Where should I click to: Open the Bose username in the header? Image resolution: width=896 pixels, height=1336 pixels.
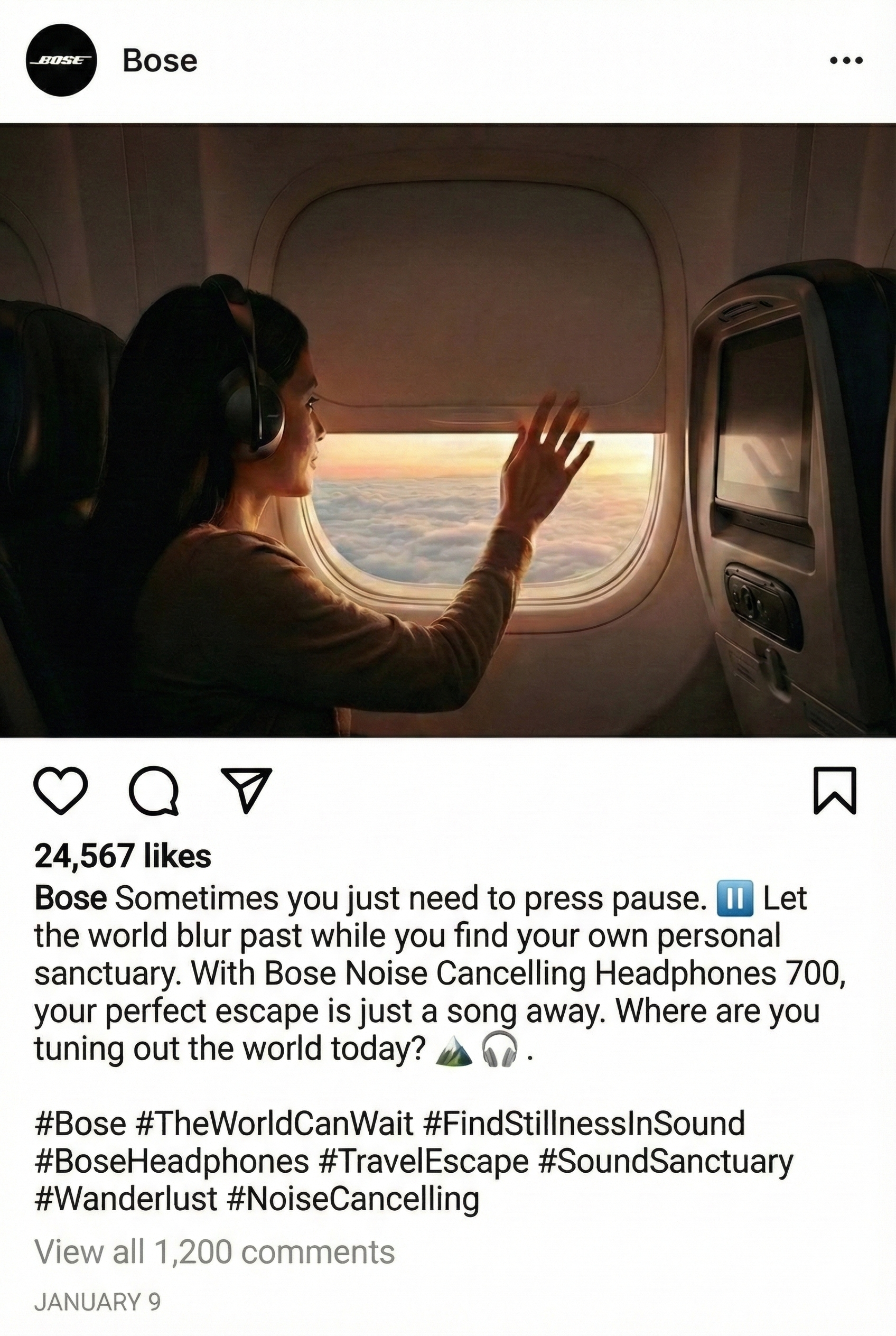click(160, 61)
